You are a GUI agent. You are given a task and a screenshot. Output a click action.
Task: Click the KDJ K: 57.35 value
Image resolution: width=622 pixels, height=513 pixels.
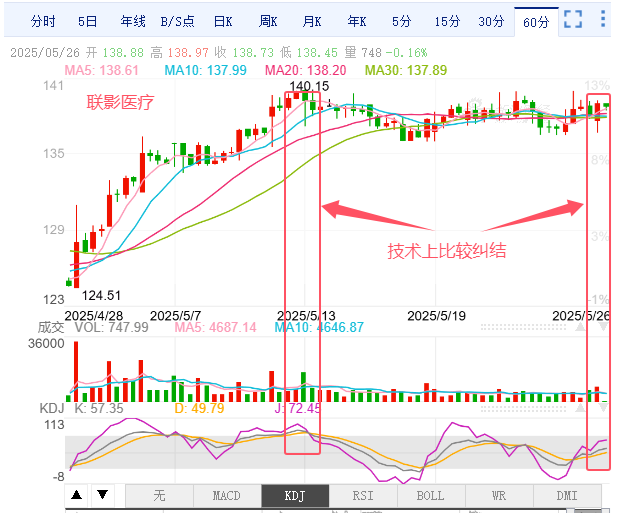99,408
